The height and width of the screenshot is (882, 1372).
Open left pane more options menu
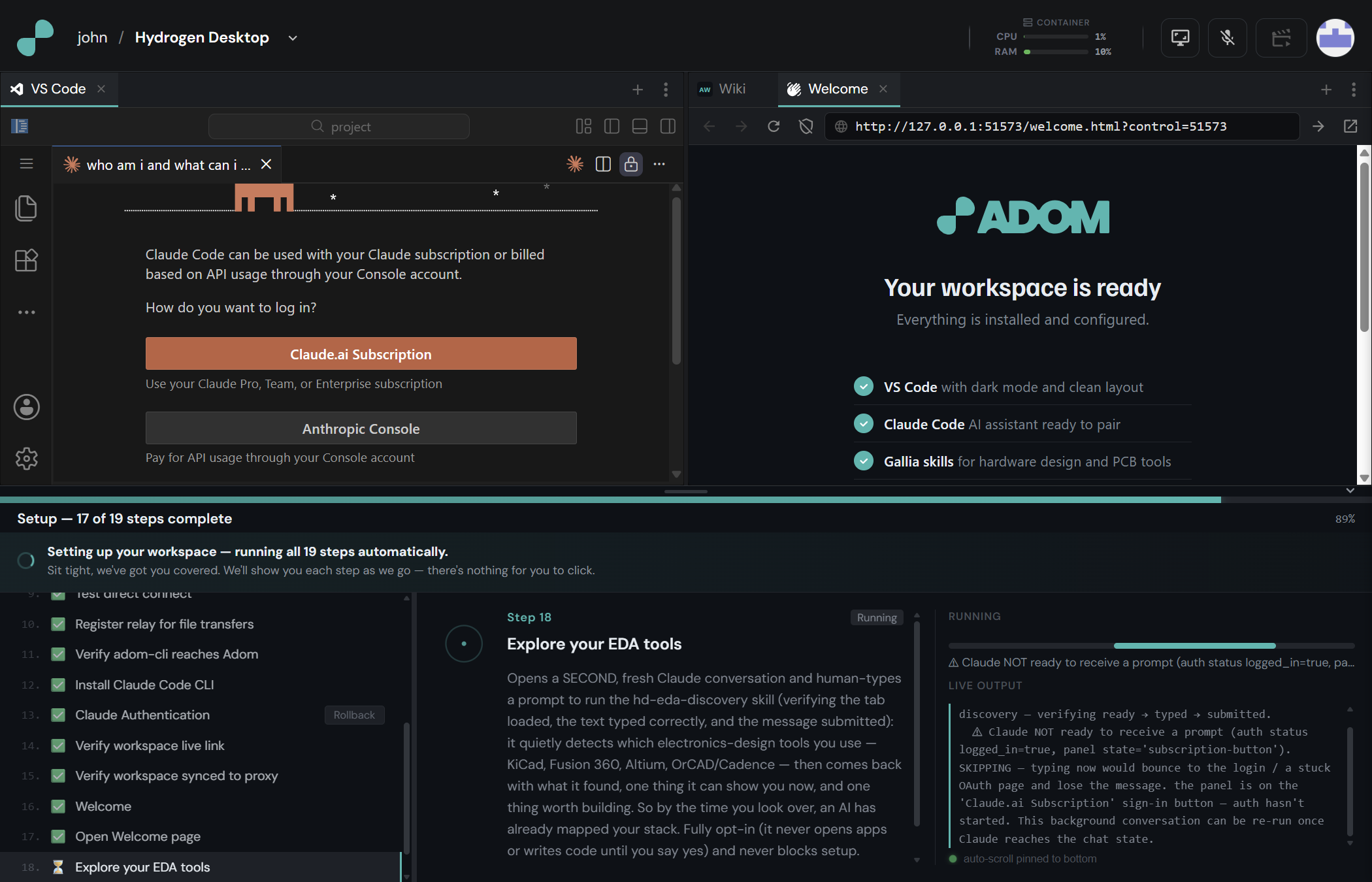tap(666, 90)
